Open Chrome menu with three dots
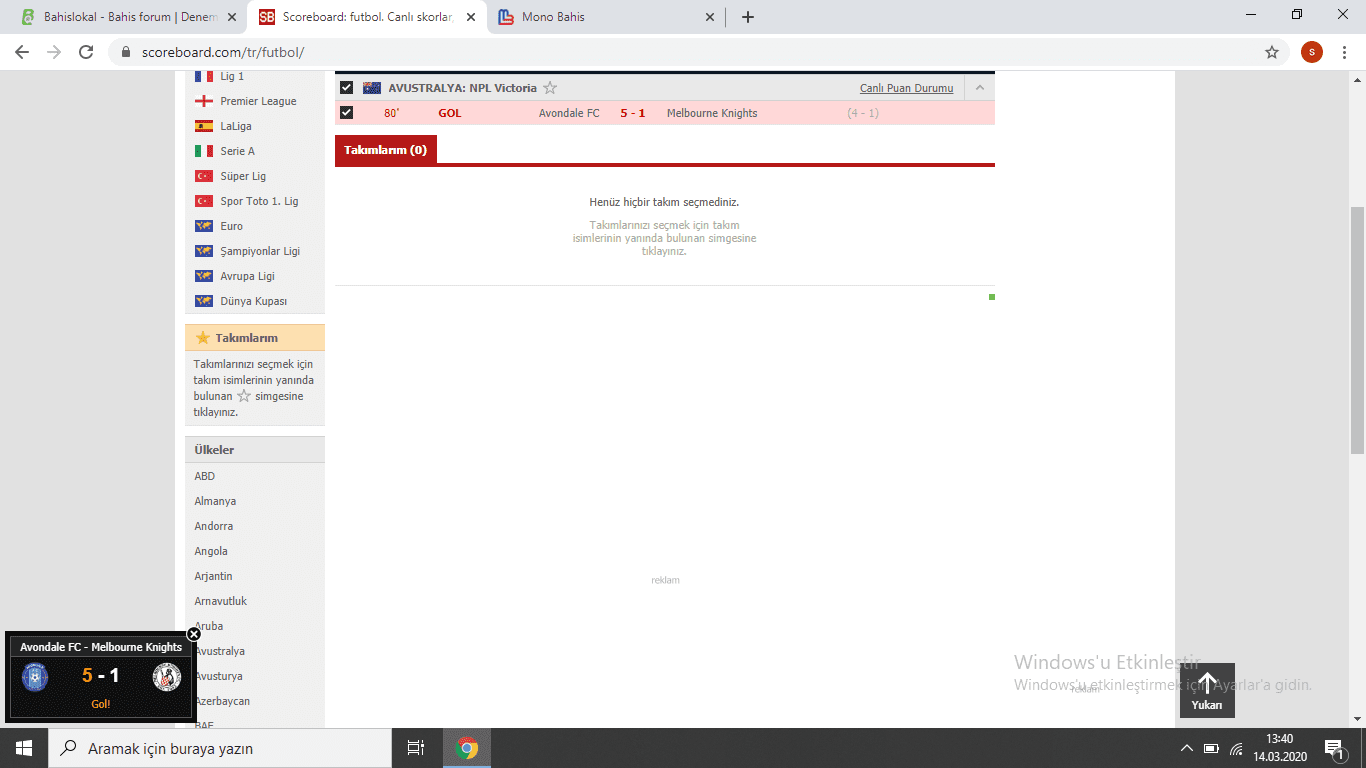The image size is (1366, 768). (x=1345, y=52)
